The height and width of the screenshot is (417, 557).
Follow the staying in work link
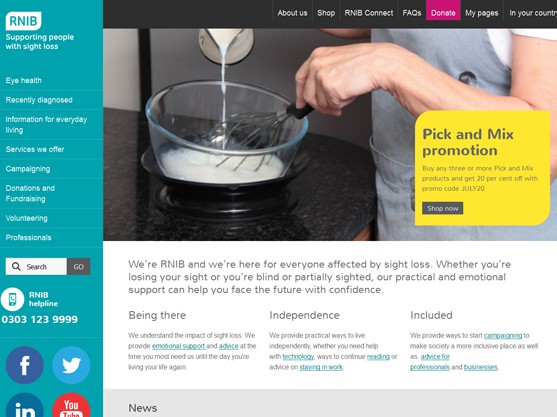[321, 367]
